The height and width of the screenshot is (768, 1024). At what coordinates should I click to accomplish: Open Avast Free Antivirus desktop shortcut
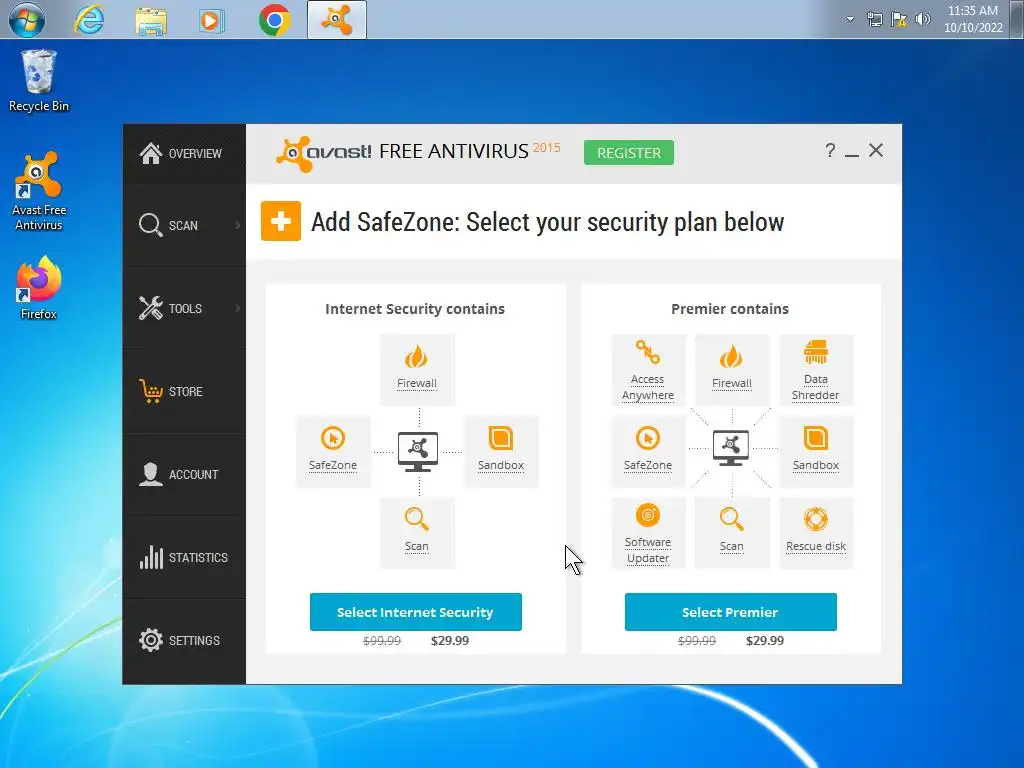39,191
